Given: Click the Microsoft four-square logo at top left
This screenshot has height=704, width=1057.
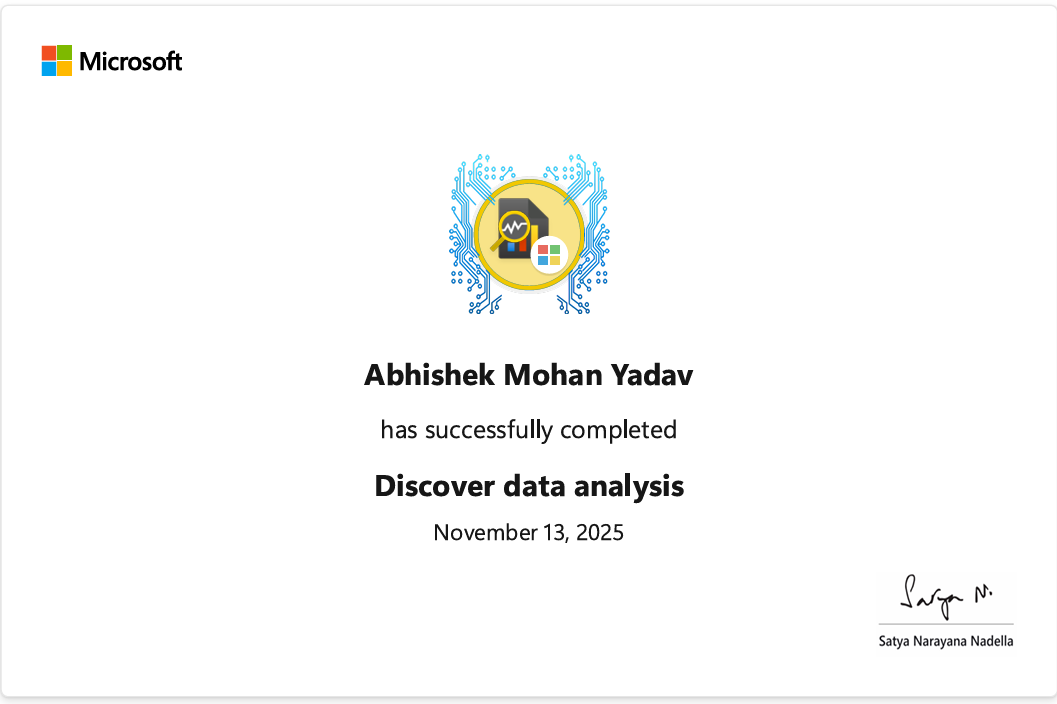Looking at the screenshot, I should (57, 61).
